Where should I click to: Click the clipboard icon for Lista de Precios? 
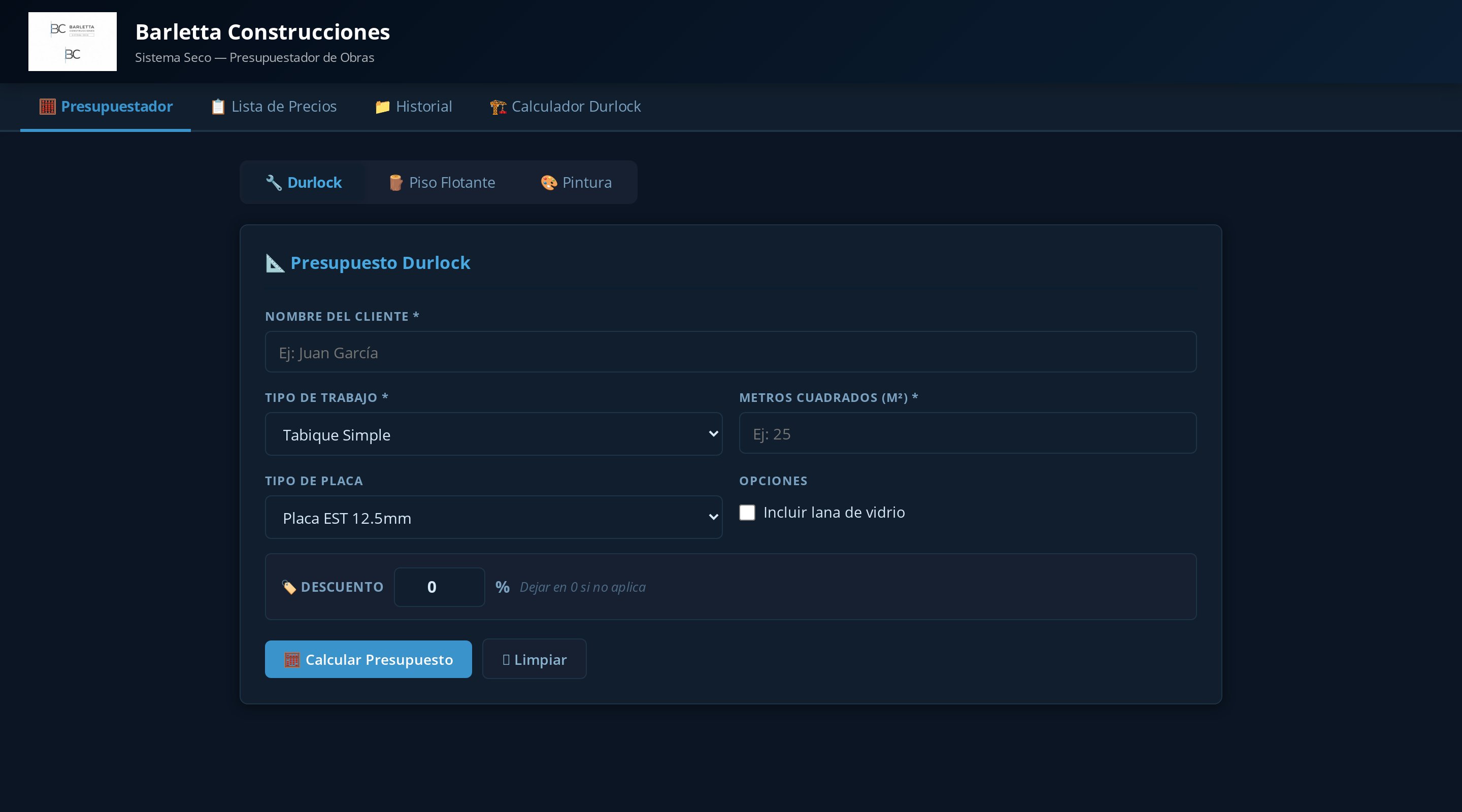tap(218, 107)
